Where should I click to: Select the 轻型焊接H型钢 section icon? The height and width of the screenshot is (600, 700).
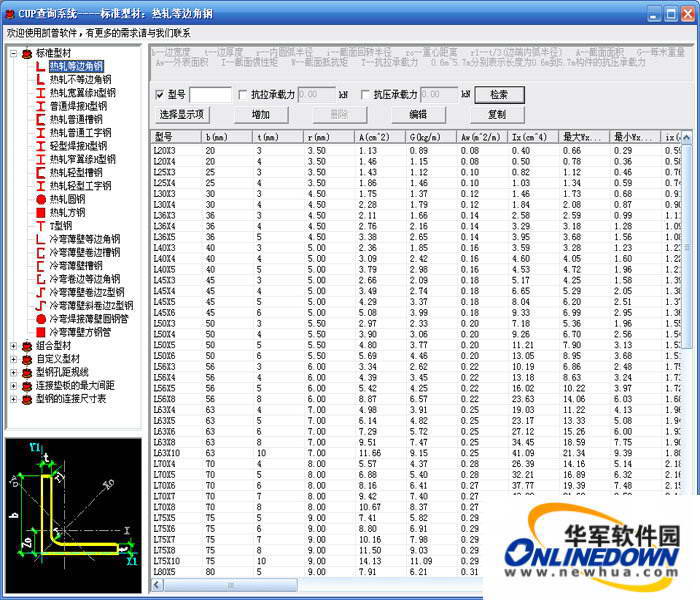(x=41, y=146)
